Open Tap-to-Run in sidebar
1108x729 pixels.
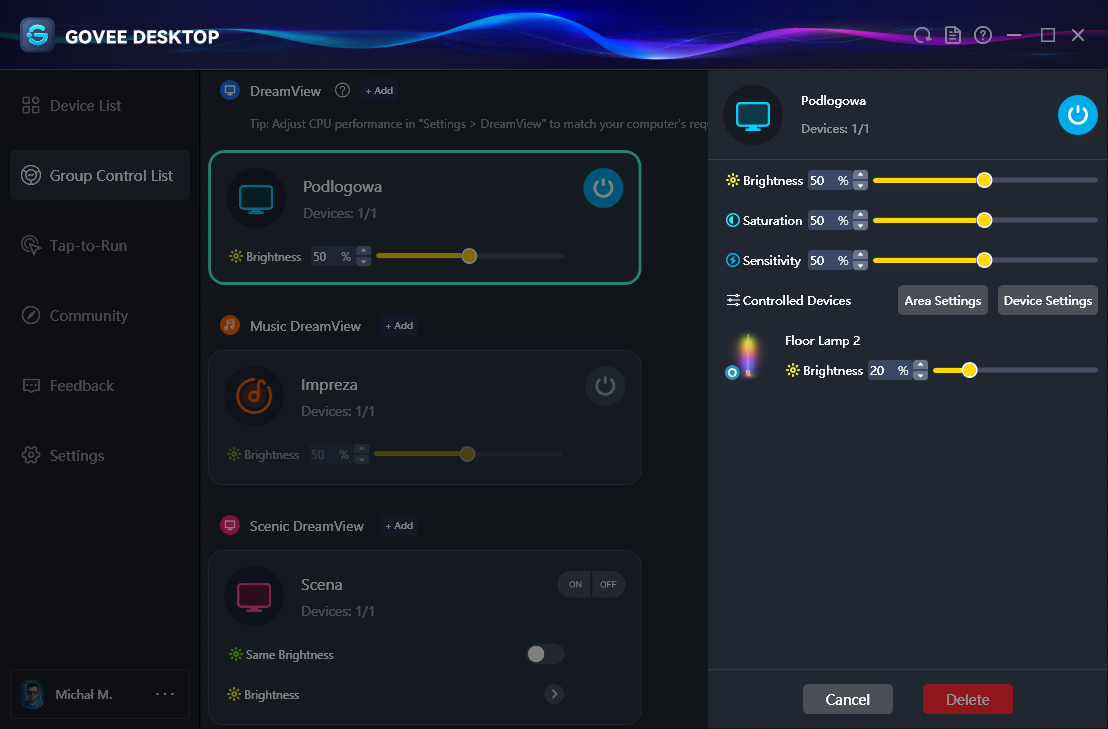[100, 245]
